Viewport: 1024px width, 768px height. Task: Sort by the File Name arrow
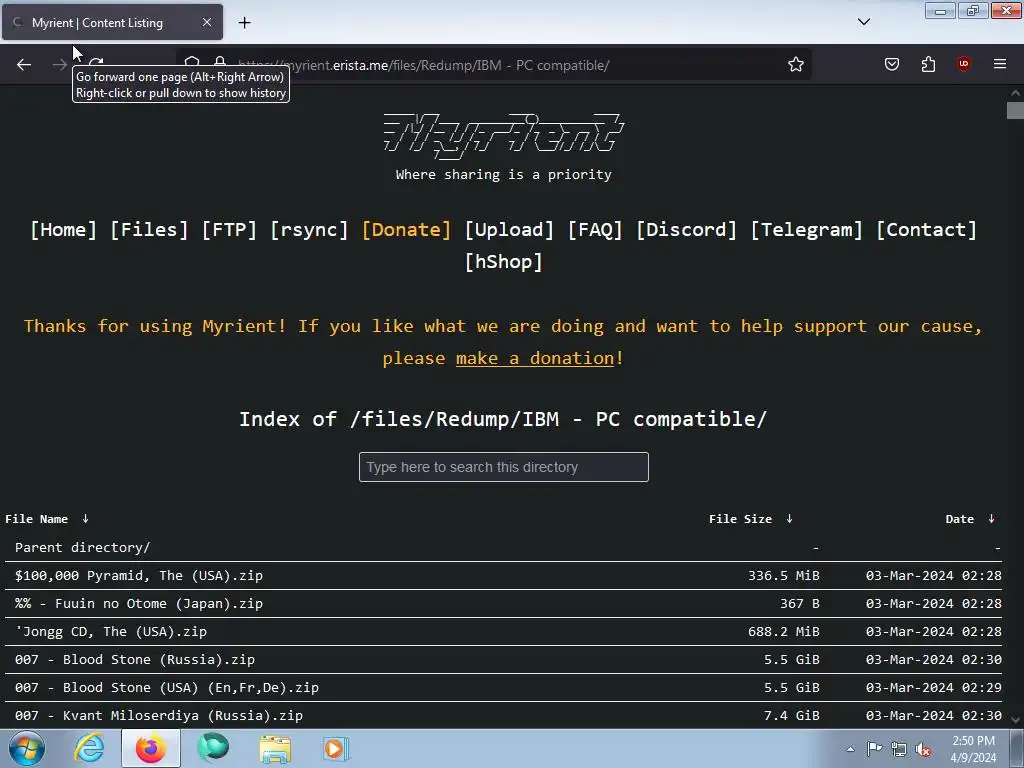click(85, 519)
